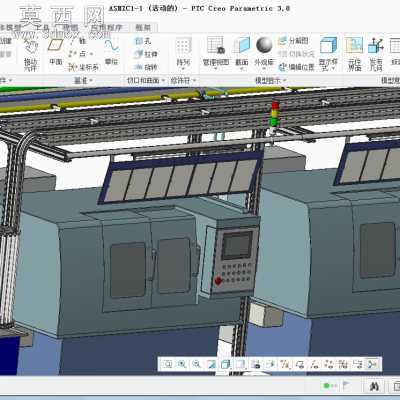
Task: Create a 坐标系 coordinate system
Action: pos(83,67)
